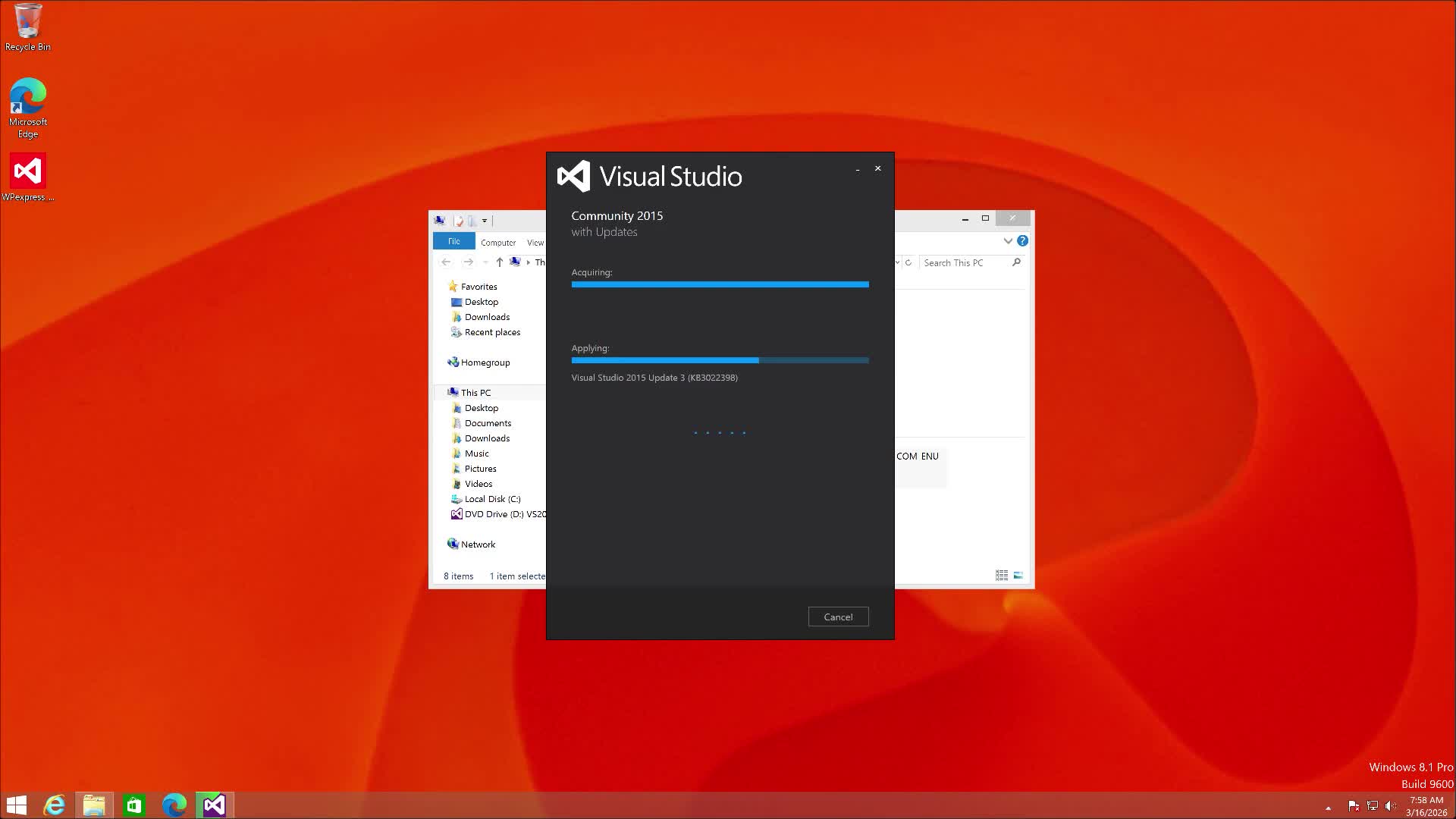Click the Applying progress bar
This screenshot has width=1456, height=819.
[720, 360]
